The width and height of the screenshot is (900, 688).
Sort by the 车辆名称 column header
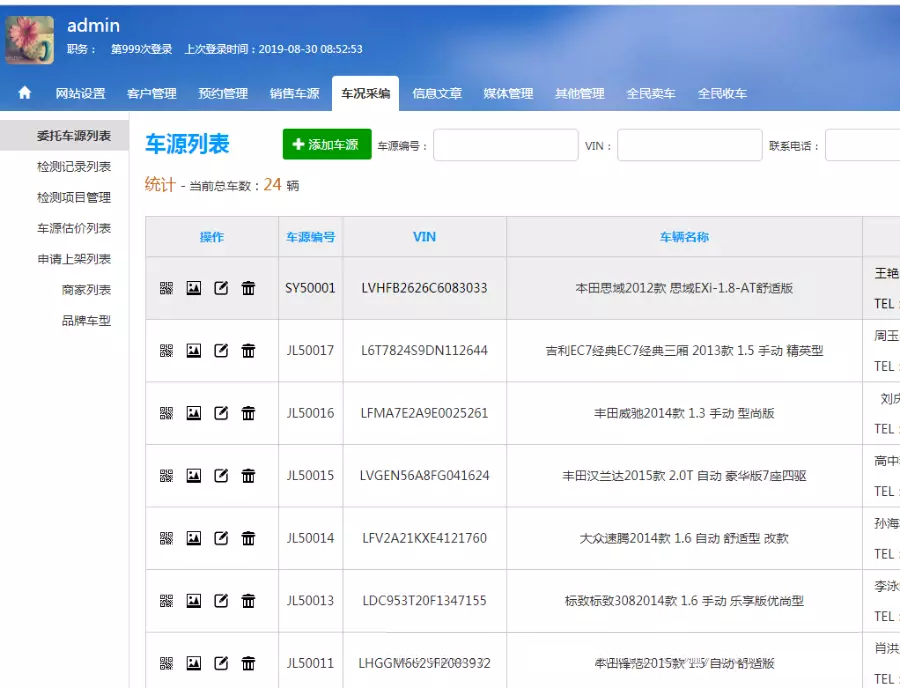tap(684, 237)
